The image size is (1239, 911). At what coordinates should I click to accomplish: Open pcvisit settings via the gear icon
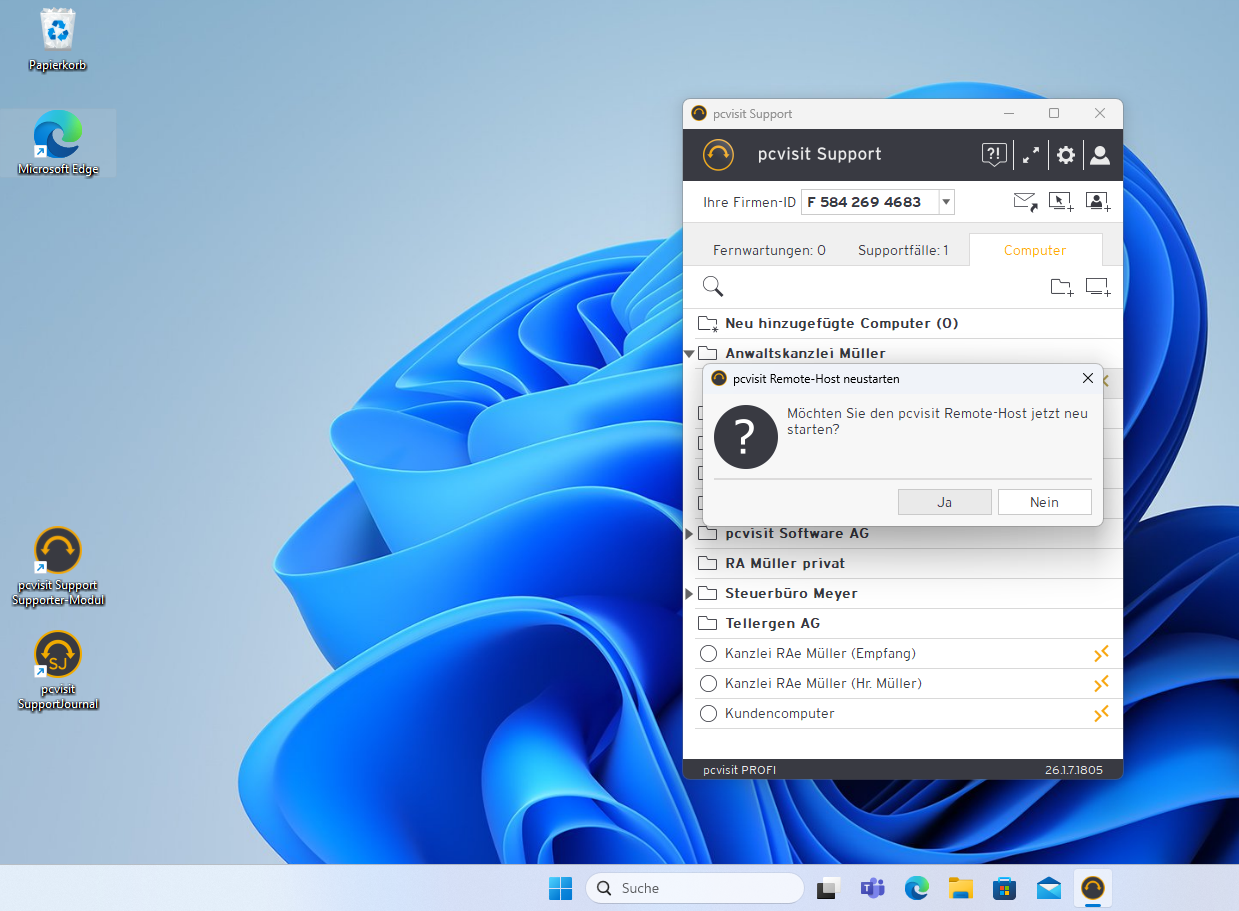point(1066,155)
